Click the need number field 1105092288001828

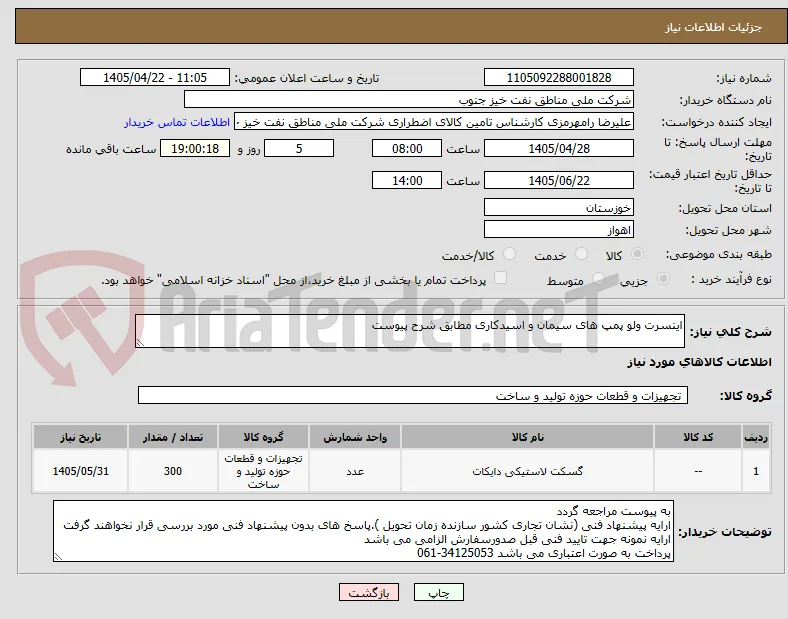point(559,77)
